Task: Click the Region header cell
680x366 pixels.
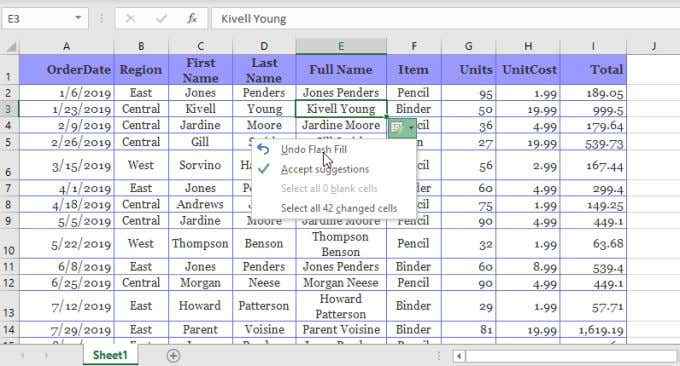Action: [x=141, y=69]
